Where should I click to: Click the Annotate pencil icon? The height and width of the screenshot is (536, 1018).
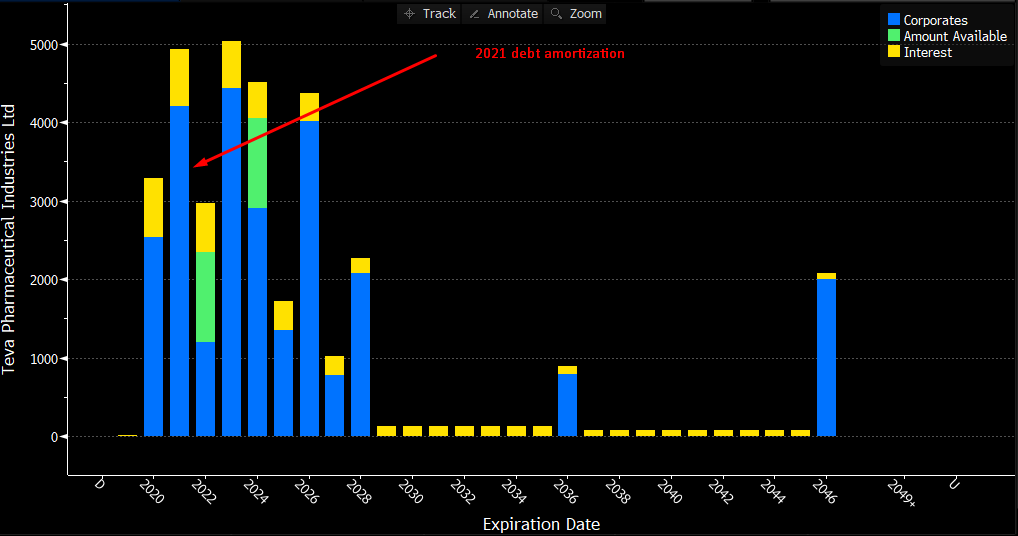point(475,14)
